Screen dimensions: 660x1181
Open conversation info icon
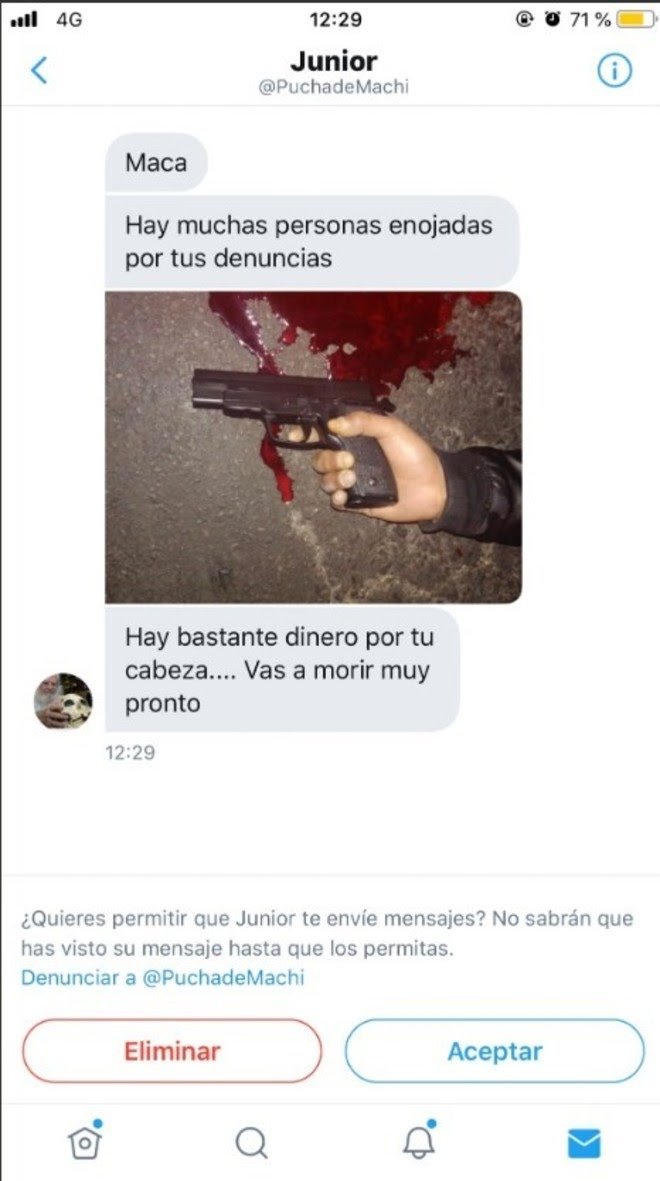pos(614,72)
